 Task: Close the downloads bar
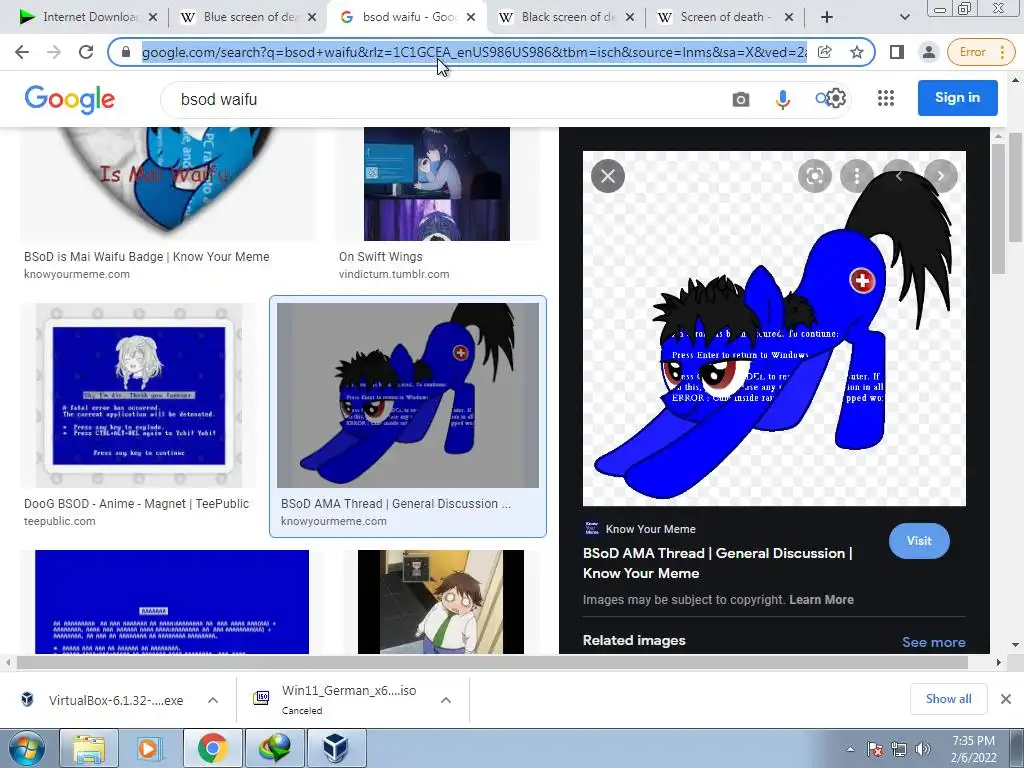(x=1006, y=699)
